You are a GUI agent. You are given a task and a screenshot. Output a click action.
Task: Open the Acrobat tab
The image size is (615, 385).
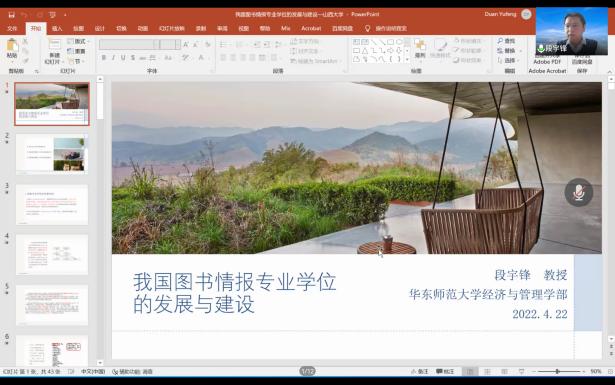pos(311,28)
